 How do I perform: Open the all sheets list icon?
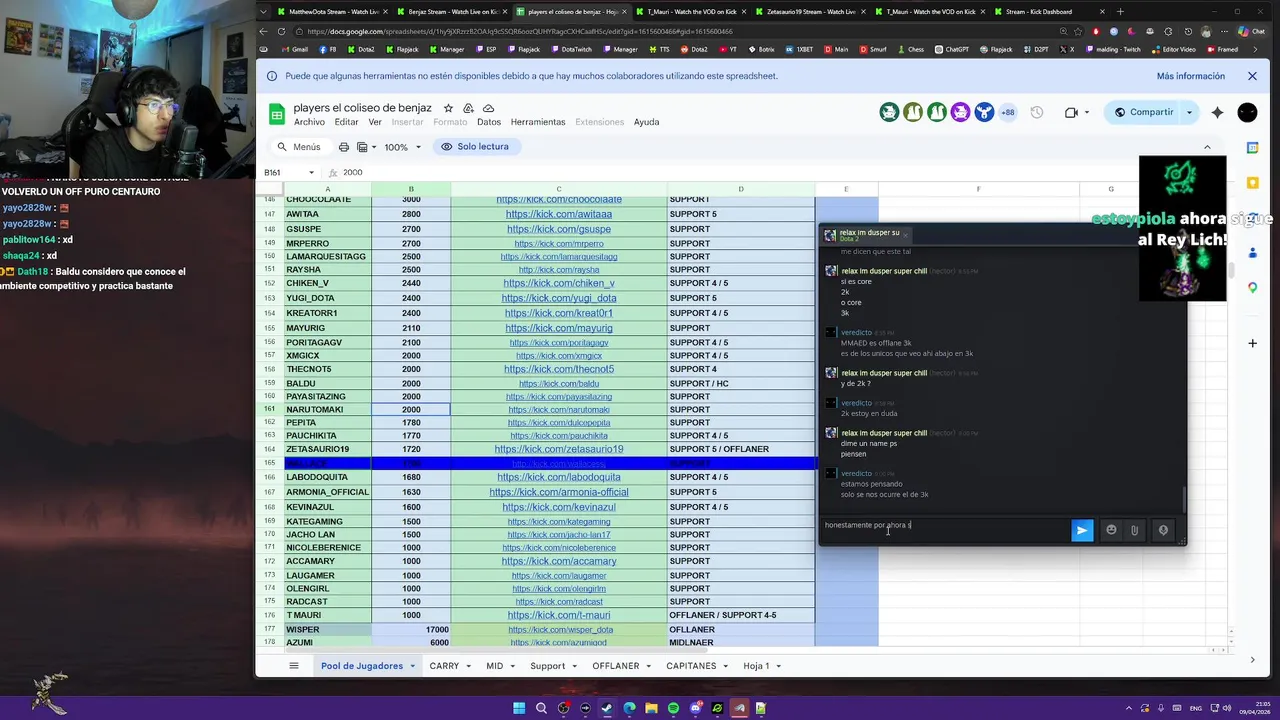(x=294, y=666)
